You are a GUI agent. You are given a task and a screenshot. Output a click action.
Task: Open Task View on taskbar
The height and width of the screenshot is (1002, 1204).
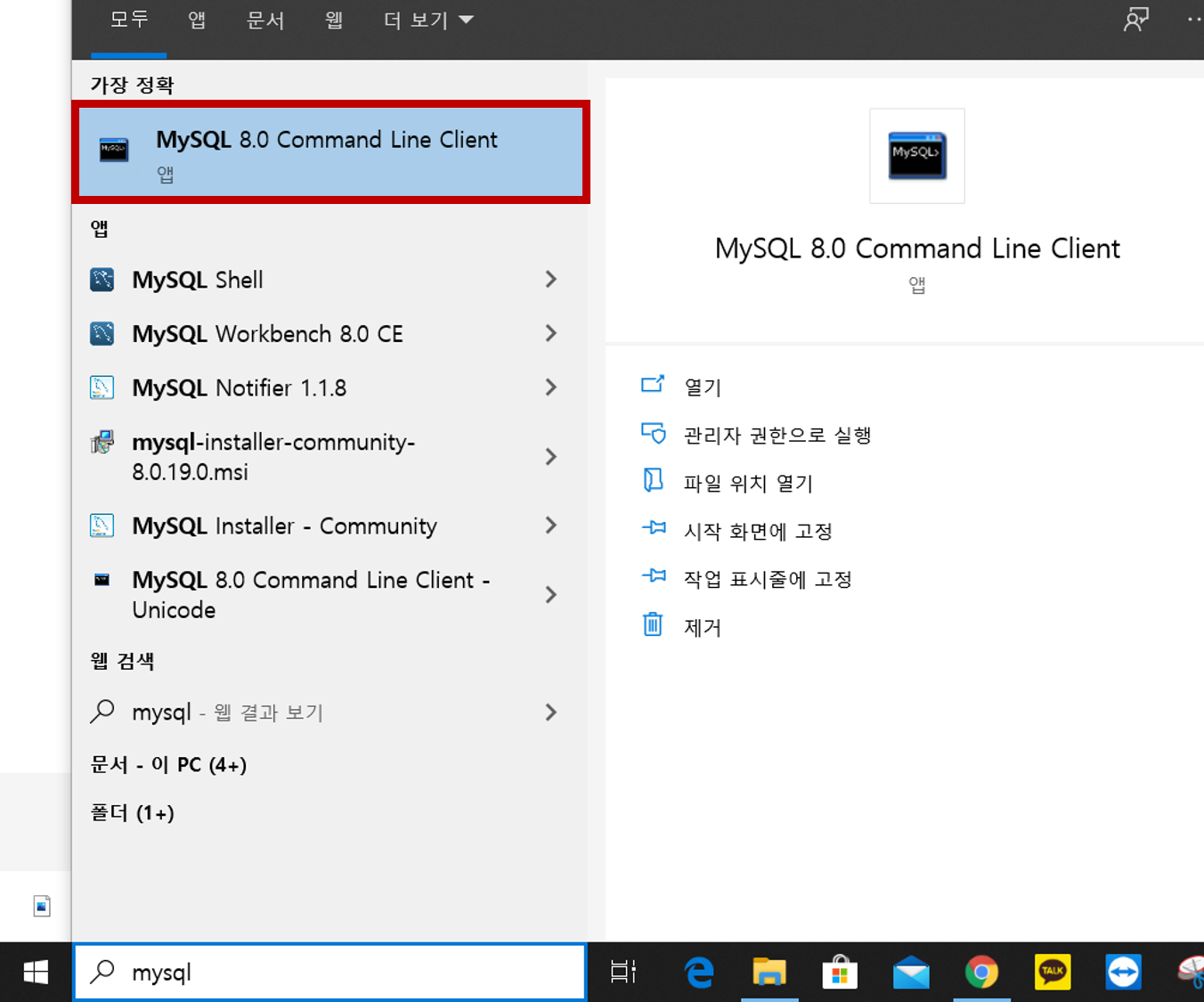coord(623,972)
